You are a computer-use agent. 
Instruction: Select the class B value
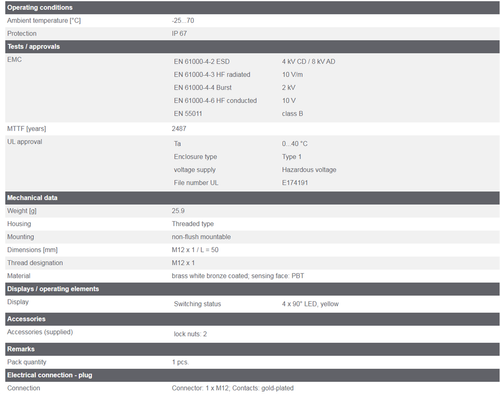pos(292,114)
